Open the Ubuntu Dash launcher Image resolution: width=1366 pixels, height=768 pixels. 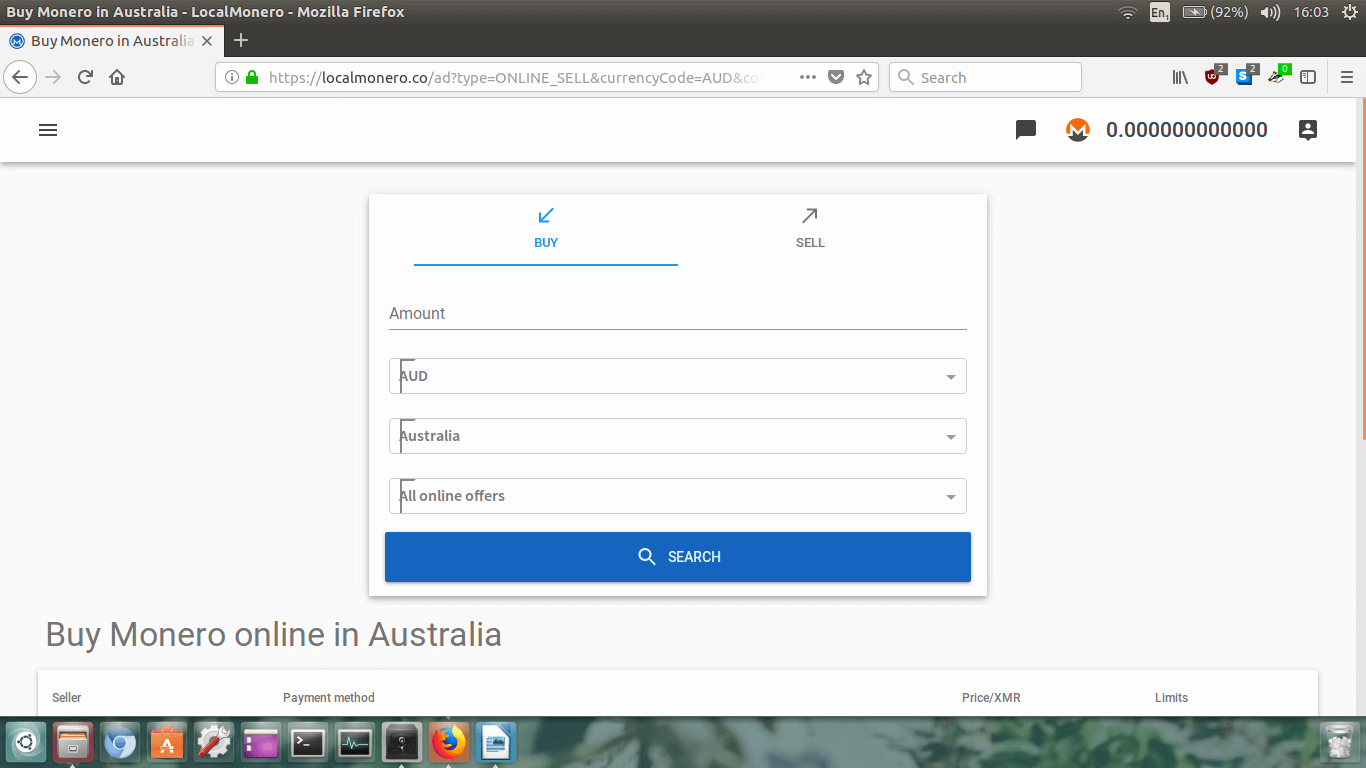(x=26, y=743)
